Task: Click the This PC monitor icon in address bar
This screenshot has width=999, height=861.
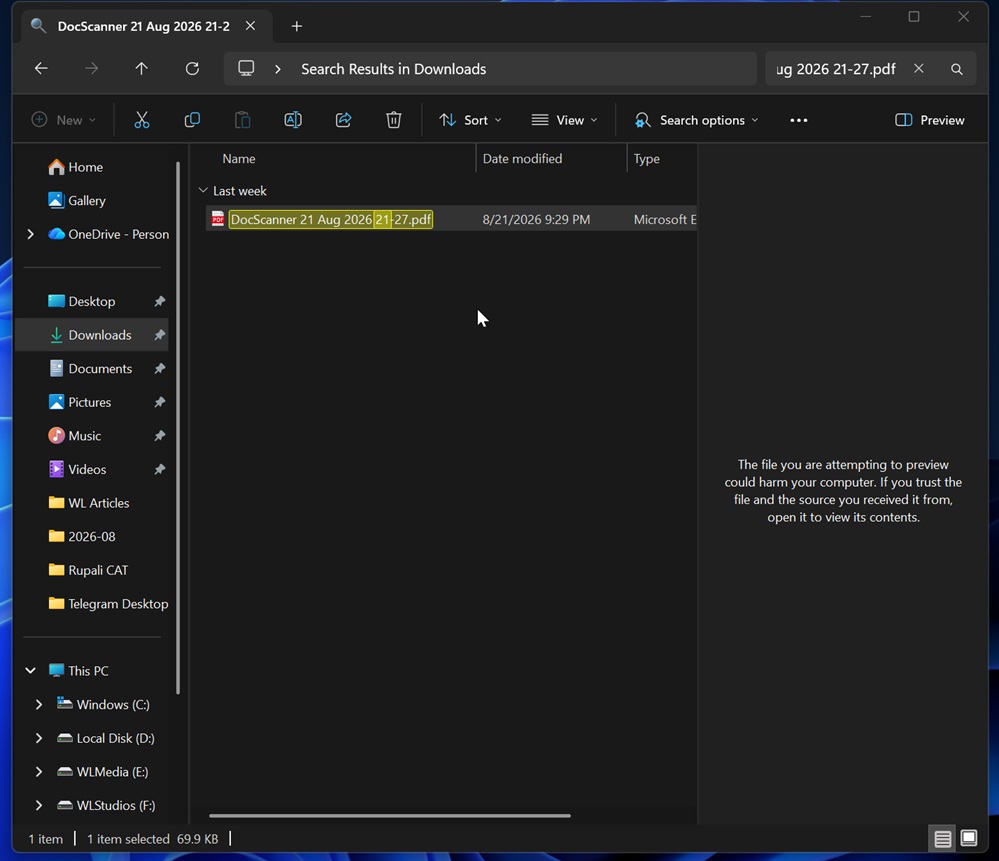Action: (x=246, y=68)
